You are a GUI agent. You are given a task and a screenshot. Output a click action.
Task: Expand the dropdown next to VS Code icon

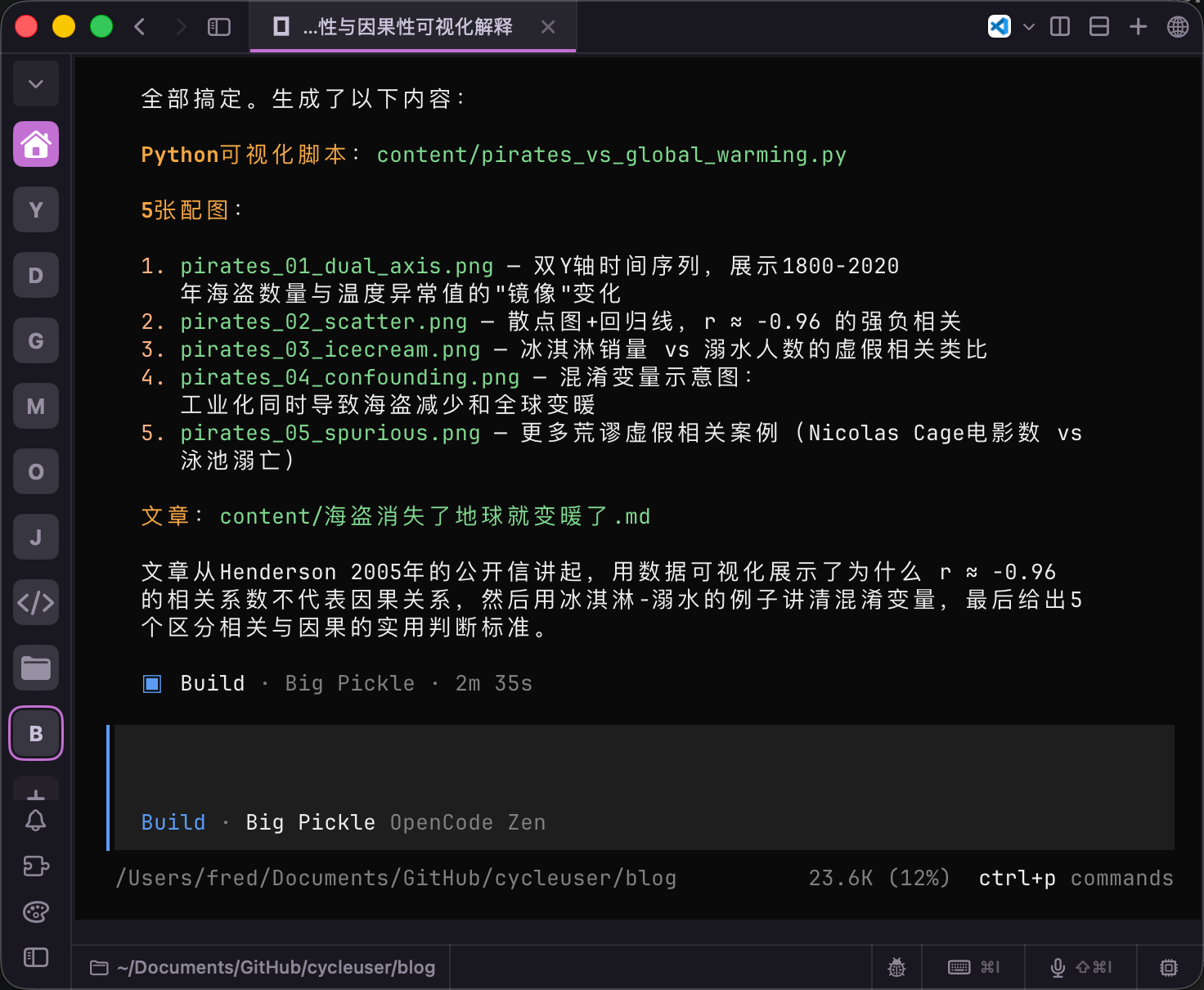click(1029, 27)
